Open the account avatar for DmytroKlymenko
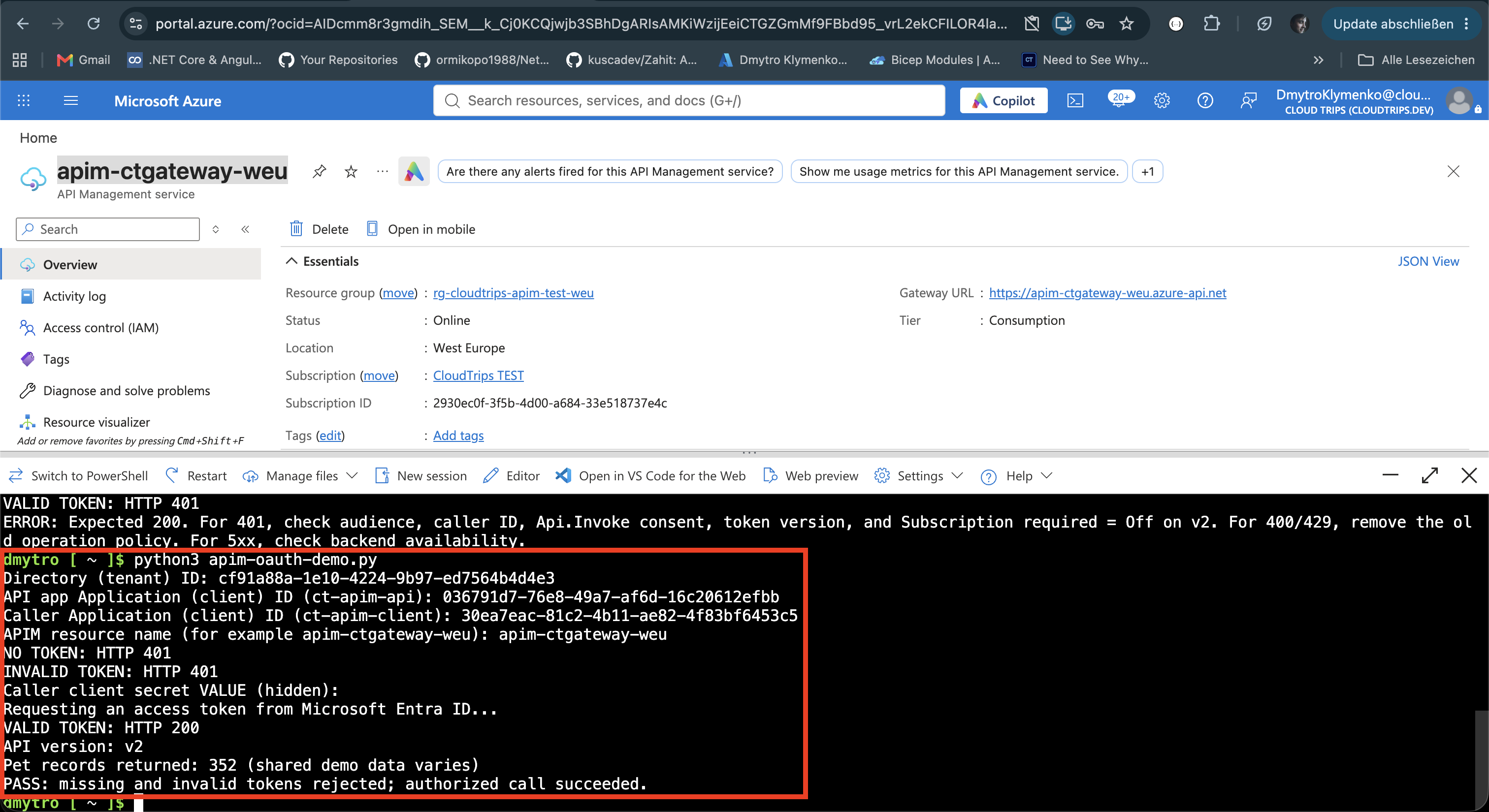The height and width of the screenshot is (812, 1489). [x=1459, y=101]
